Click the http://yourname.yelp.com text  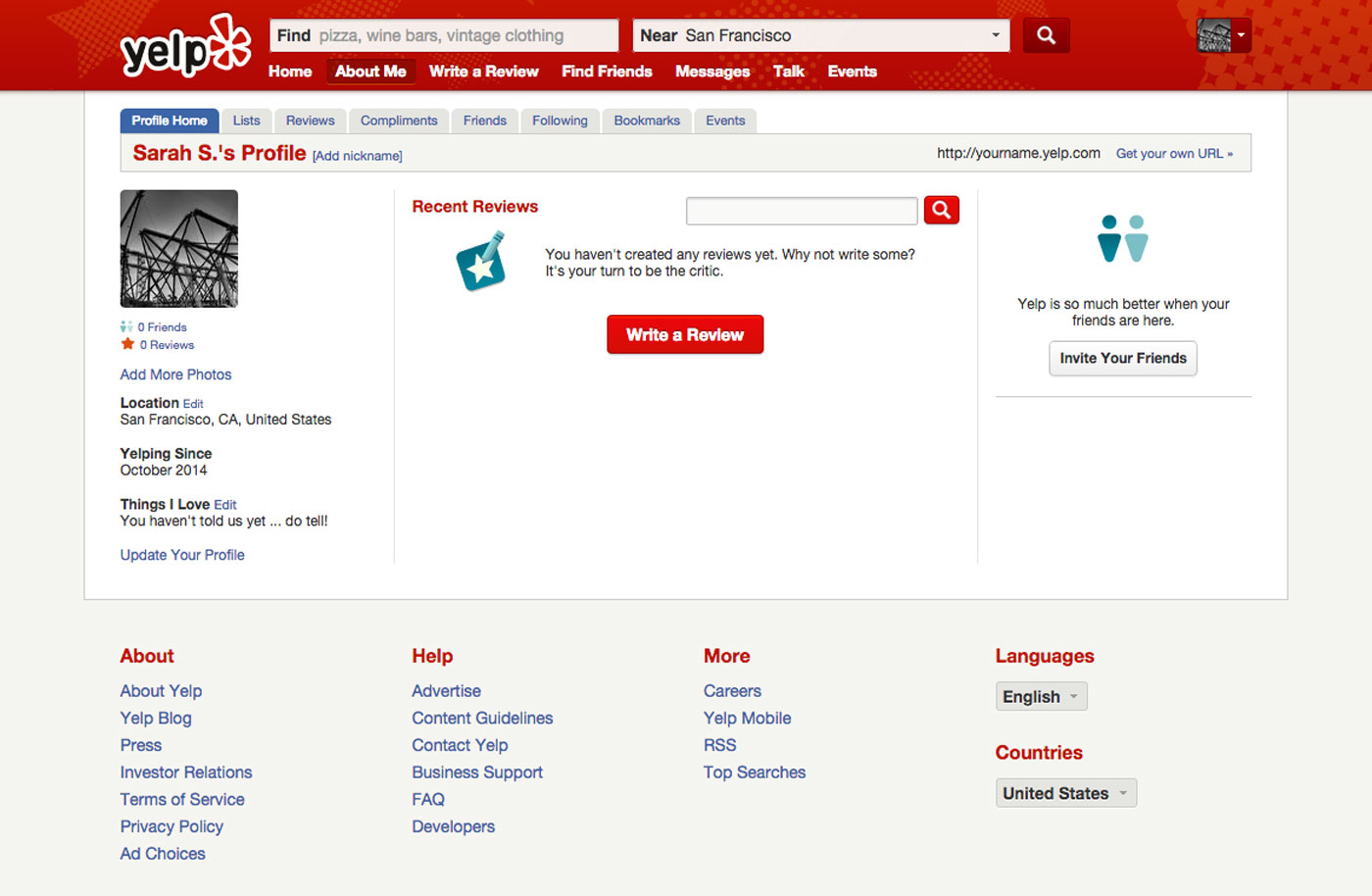click(x=1018, y=153)
